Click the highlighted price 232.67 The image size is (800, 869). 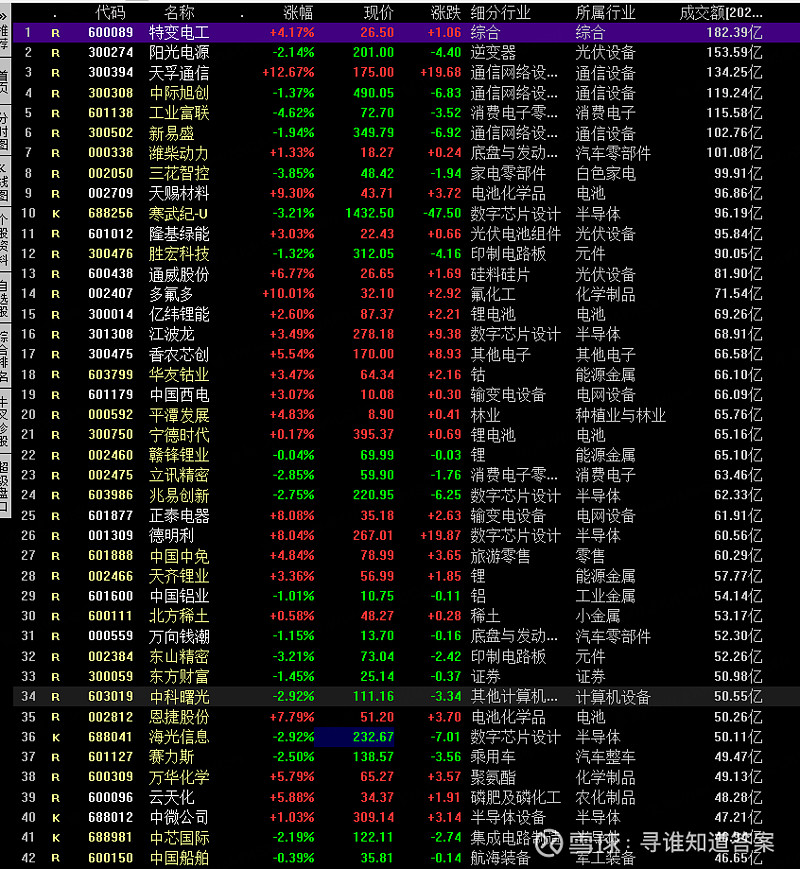pyautogui.click(x=373, y=737)
